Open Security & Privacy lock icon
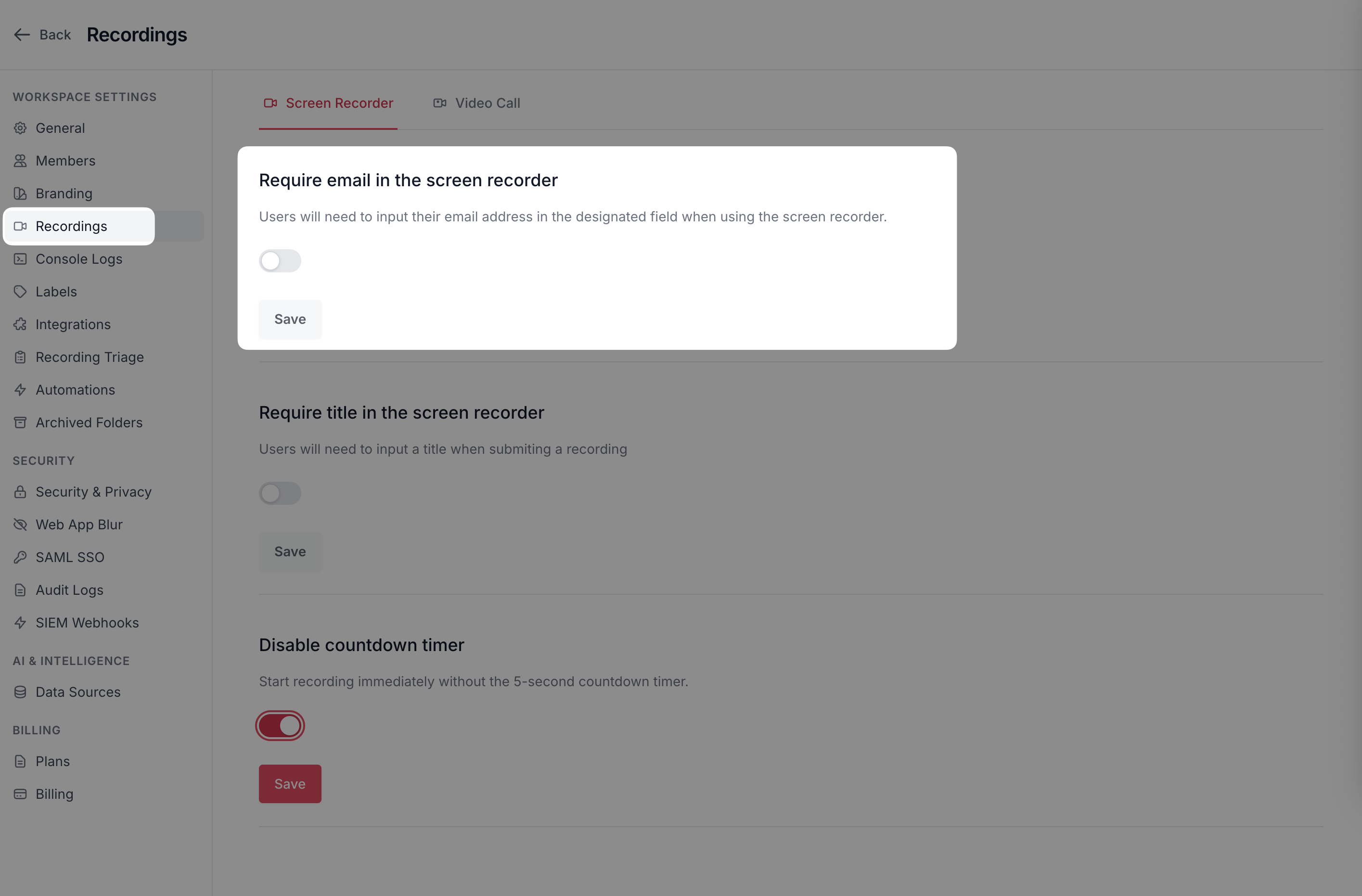Image resolution: width=1362 pixels, height=896 pixels. [x=20, y=492]
